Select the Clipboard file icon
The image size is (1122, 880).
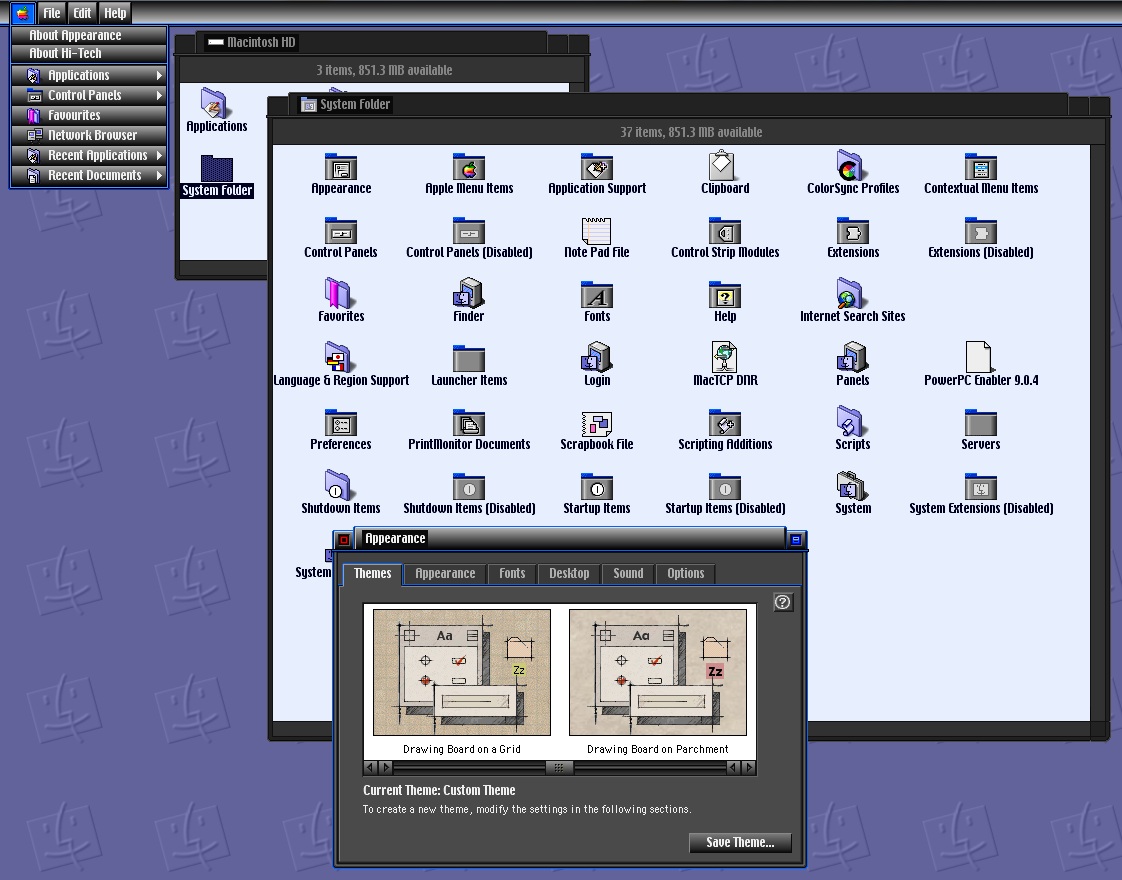[x=721, y=165]
